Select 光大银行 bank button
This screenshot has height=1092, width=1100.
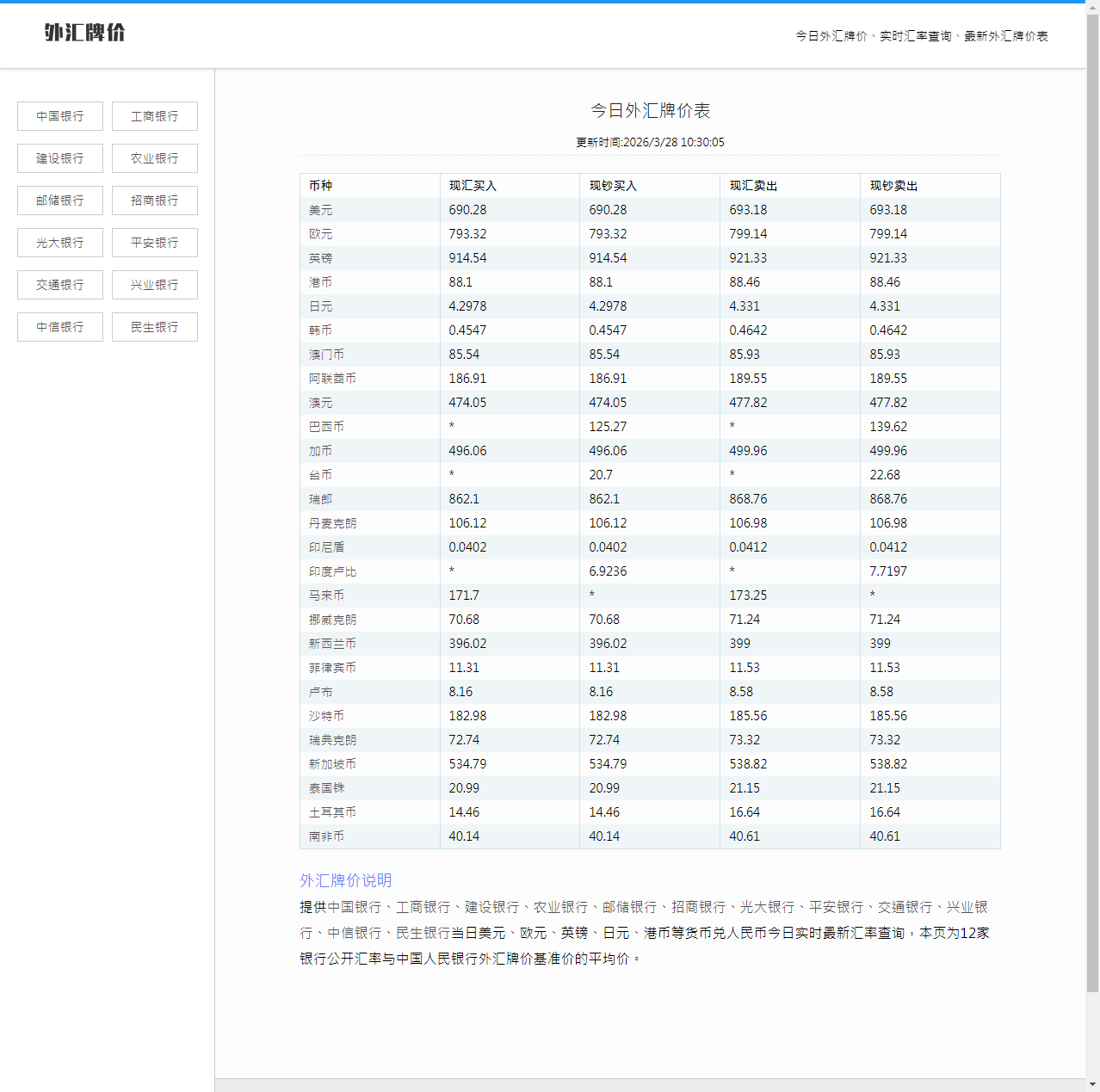tap(60, 243)
